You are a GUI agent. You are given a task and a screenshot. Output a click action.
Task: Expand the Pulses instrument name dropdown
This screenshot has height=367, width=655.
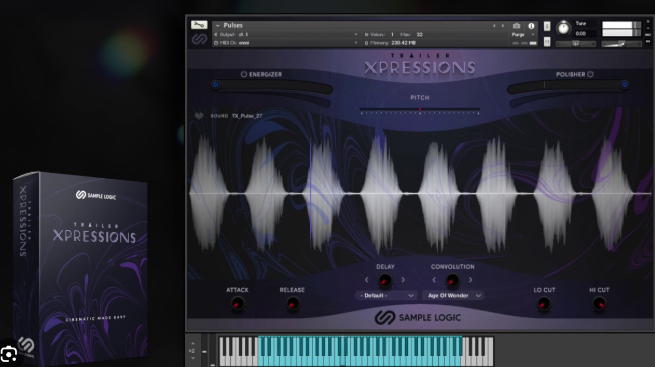218,26
